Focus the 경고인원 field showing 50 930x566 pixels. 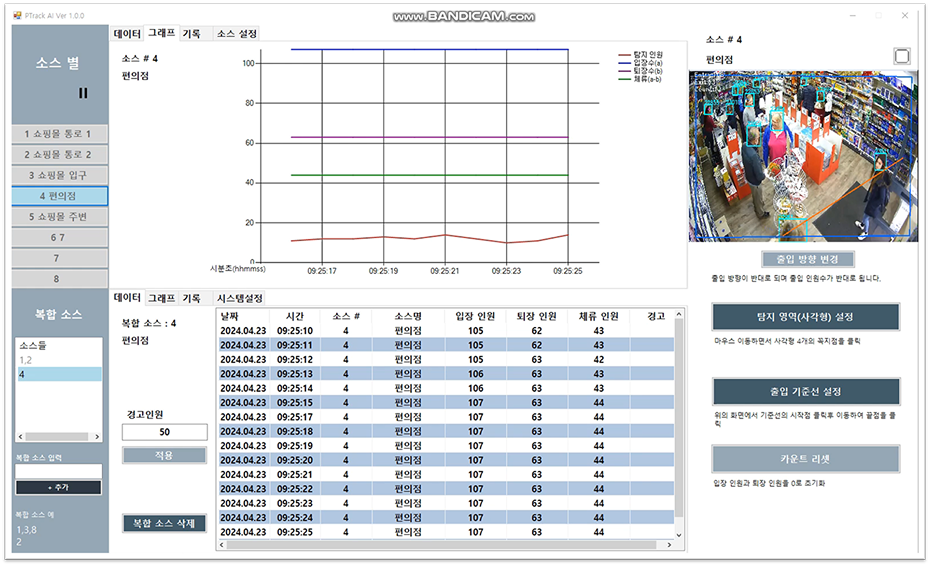click(x=164, y=432)
